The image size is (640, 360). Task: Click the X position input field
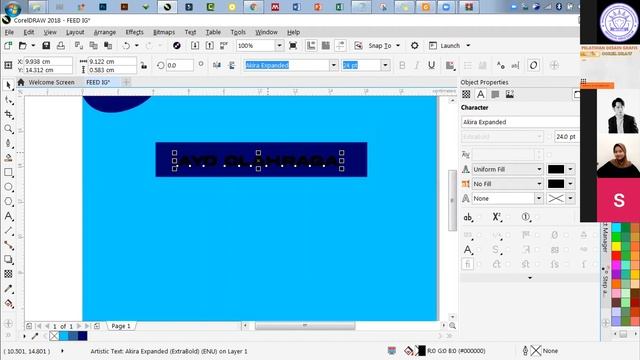click(48, 61)
